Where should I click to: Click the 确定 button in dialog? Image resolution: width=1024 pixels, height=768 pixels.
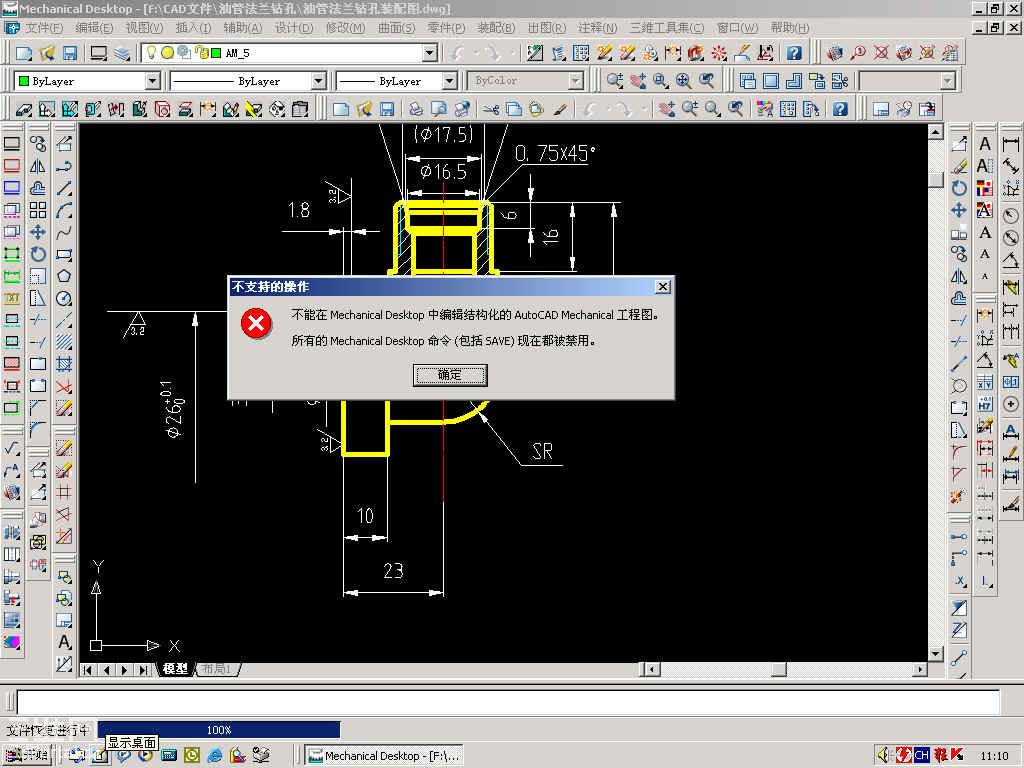pos(450,375)
